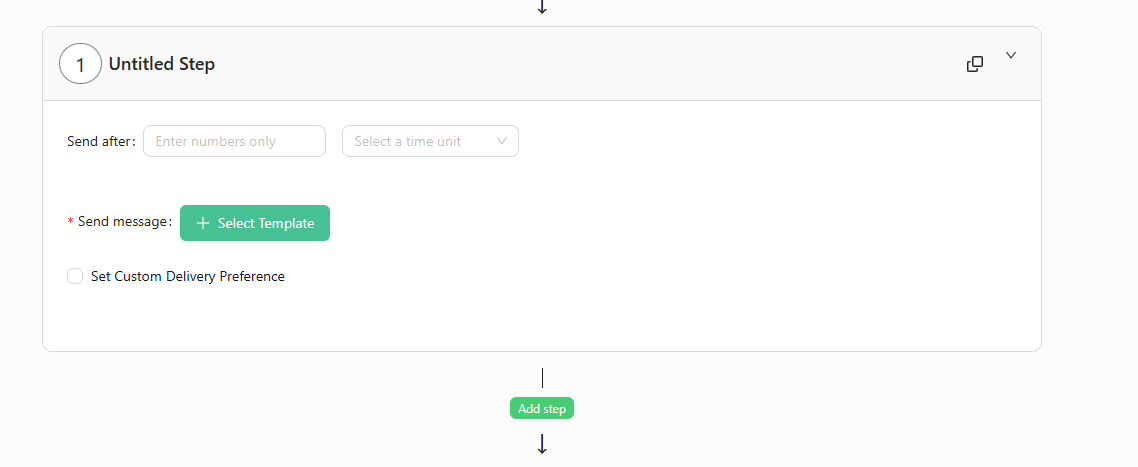This screenshot has height=467, width=1138.
Task: Click the connector line above Add step
Action: click(x=542, y=378)
